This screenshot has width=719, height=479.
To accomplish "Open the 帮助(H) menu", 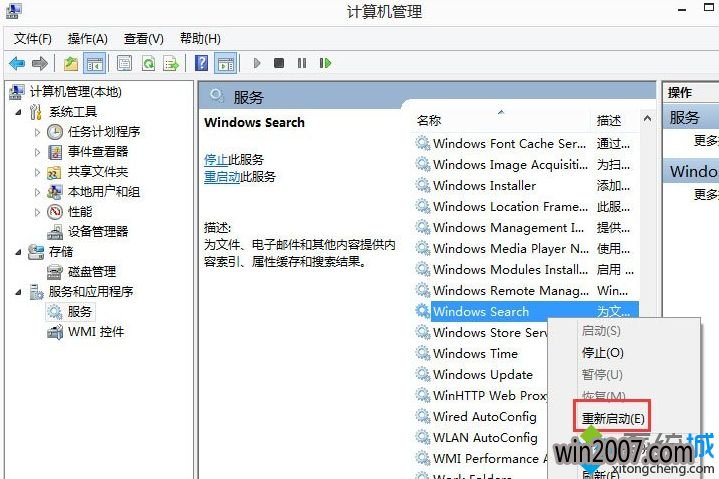I will [200, 39].
